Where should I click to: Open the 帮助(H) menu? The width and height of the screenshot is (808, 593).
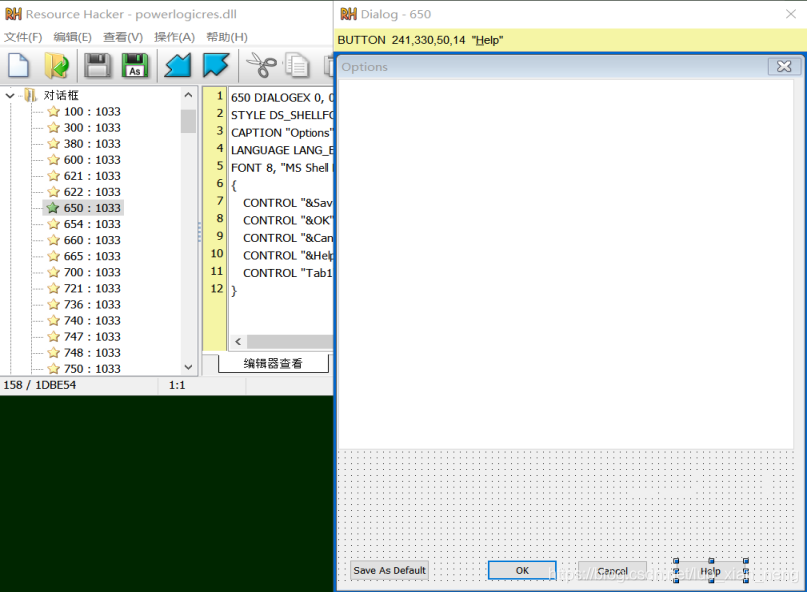(227, 37)
